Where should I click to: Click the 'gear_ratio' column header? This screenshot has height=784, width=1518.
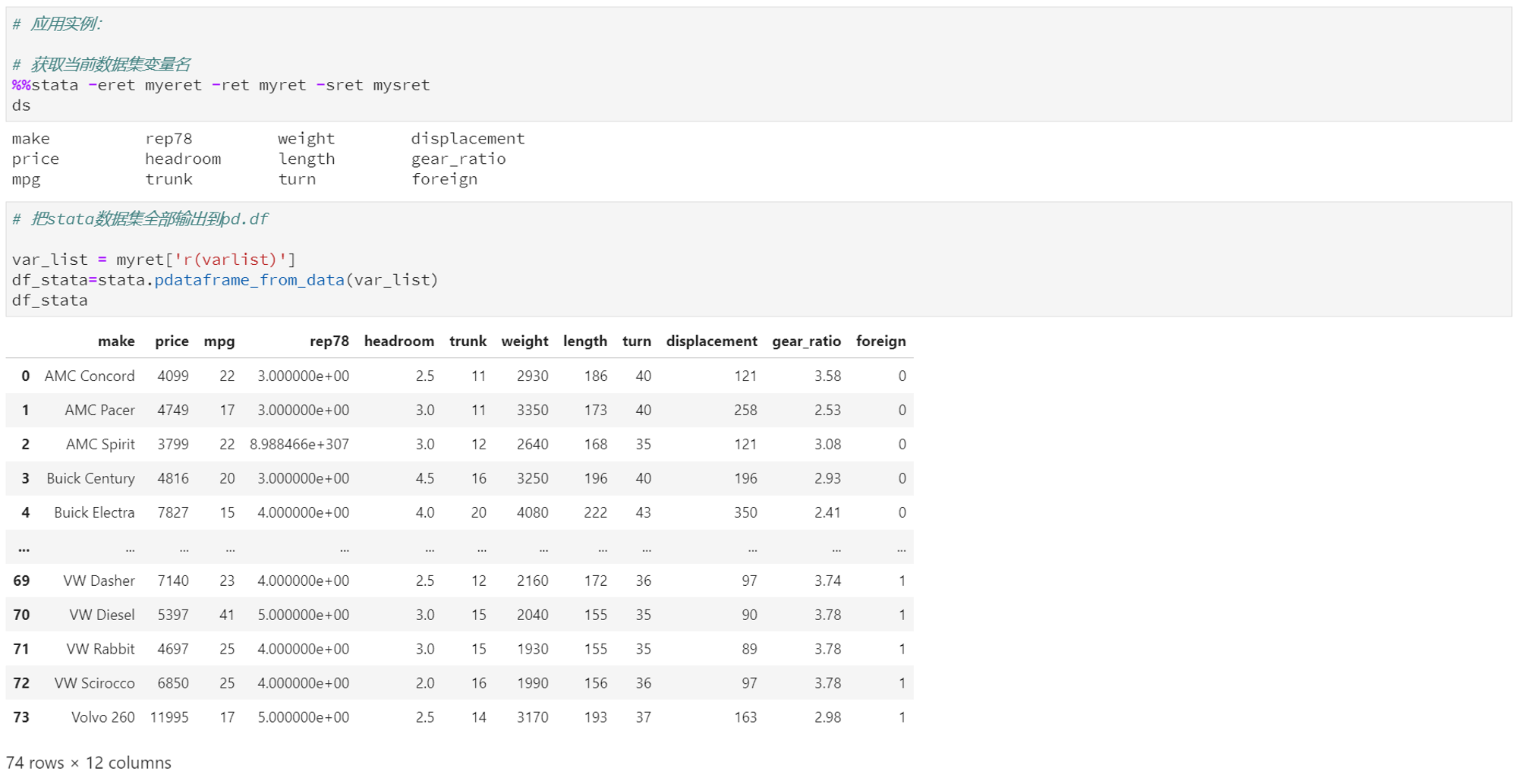click(x=807, y=342)
